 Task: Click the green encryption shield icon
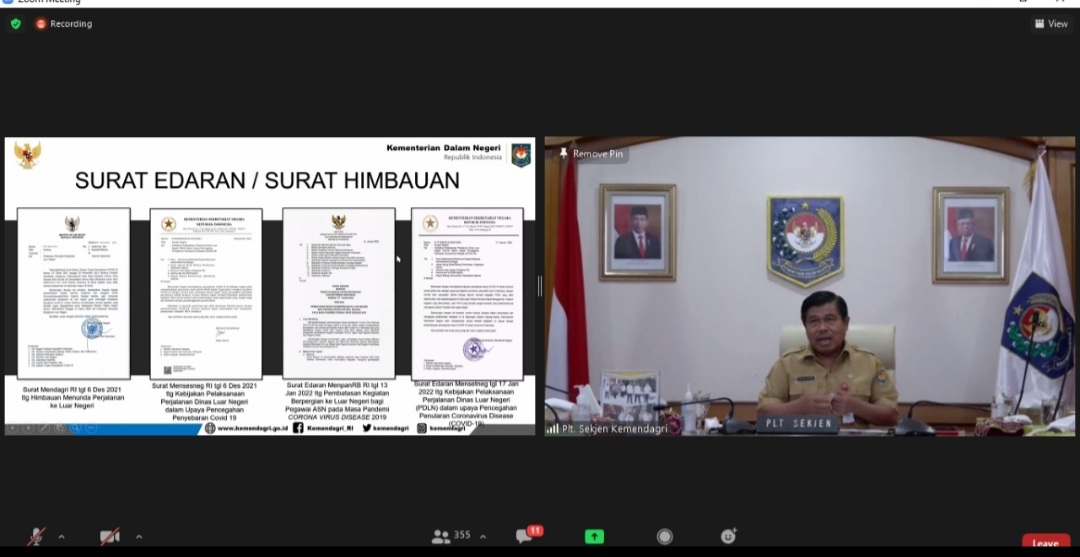pyautogui.click(x=15, y=24)
